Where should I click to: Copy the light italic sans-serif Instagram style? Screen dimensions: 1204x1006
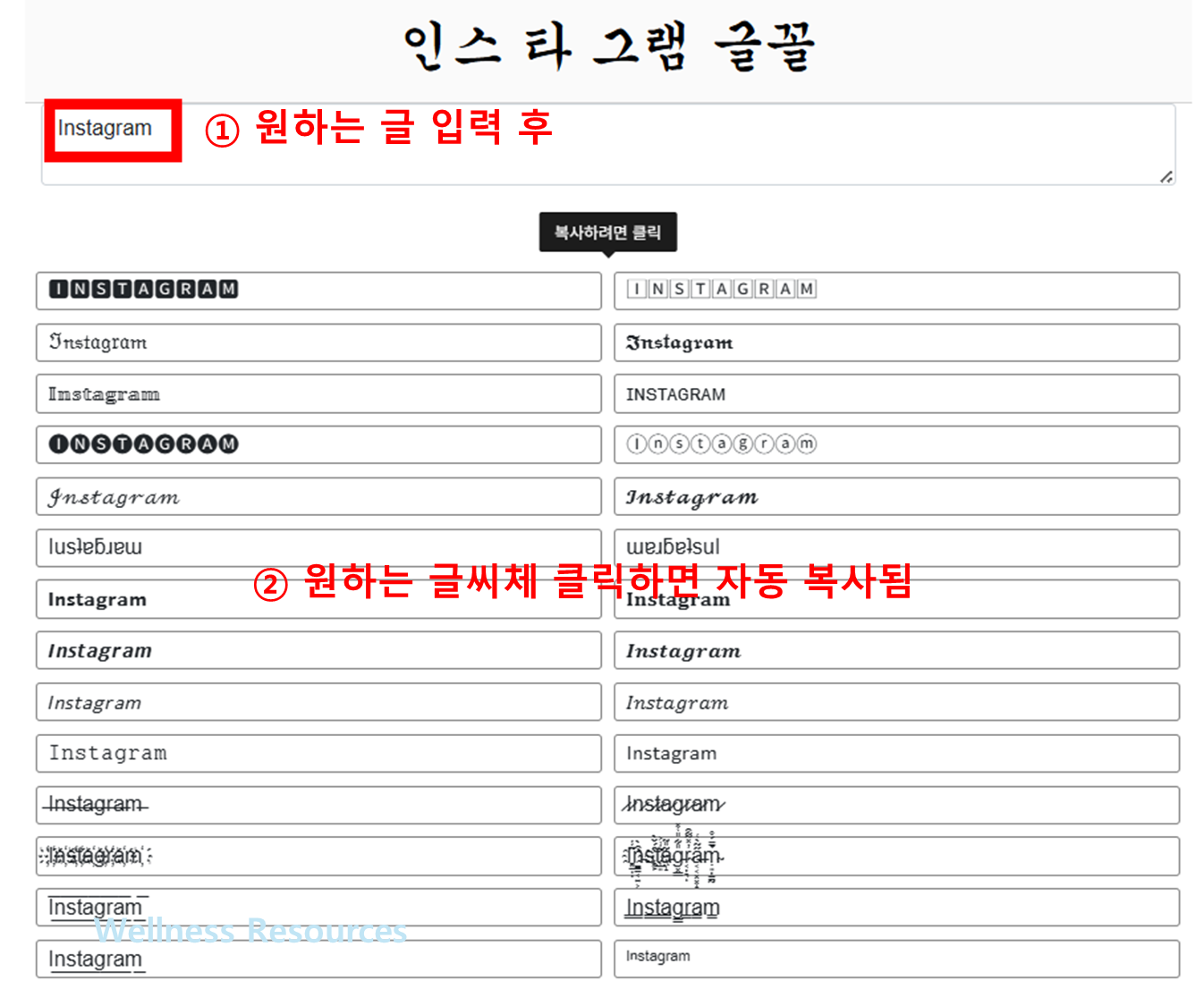click(x=318, y=702)
